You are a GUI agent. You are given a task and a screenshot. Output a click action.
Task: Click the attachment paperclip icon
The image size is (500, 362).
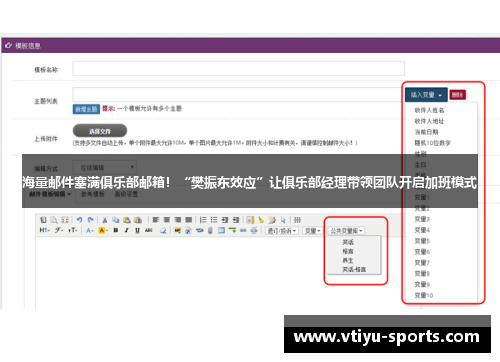210,230
